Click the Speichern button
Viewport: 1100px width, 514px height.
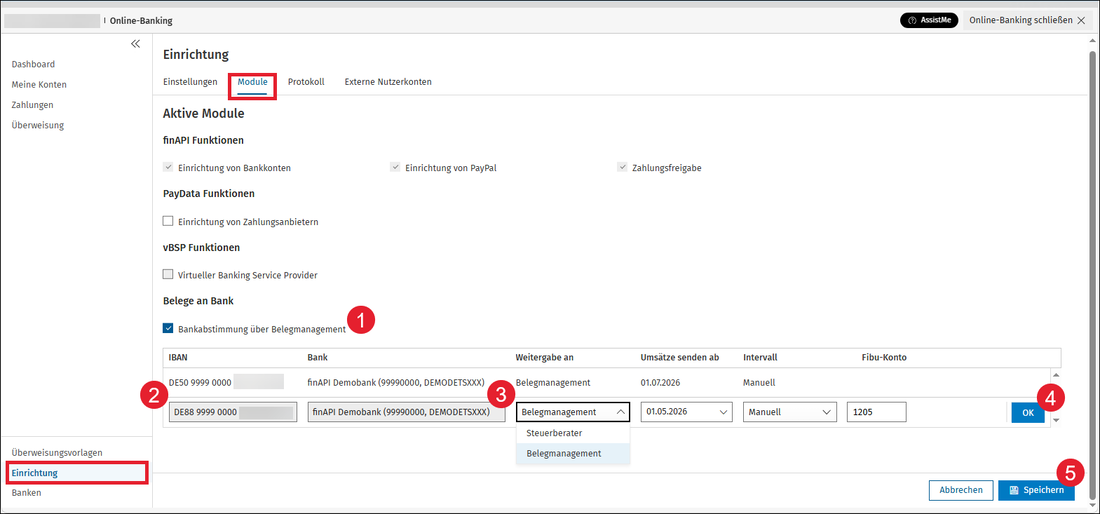(x=1036, y=490)
